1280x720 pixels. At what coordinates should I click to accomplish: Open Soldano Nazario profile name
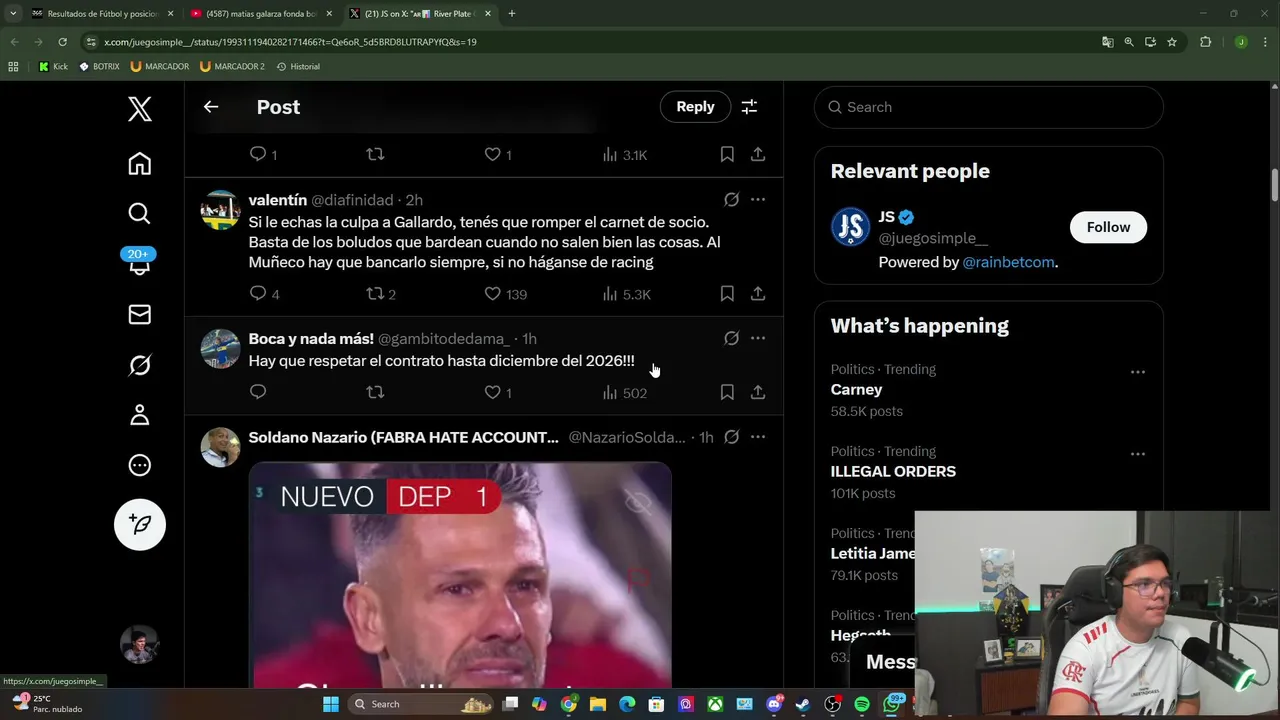click(x=403, y=437)
